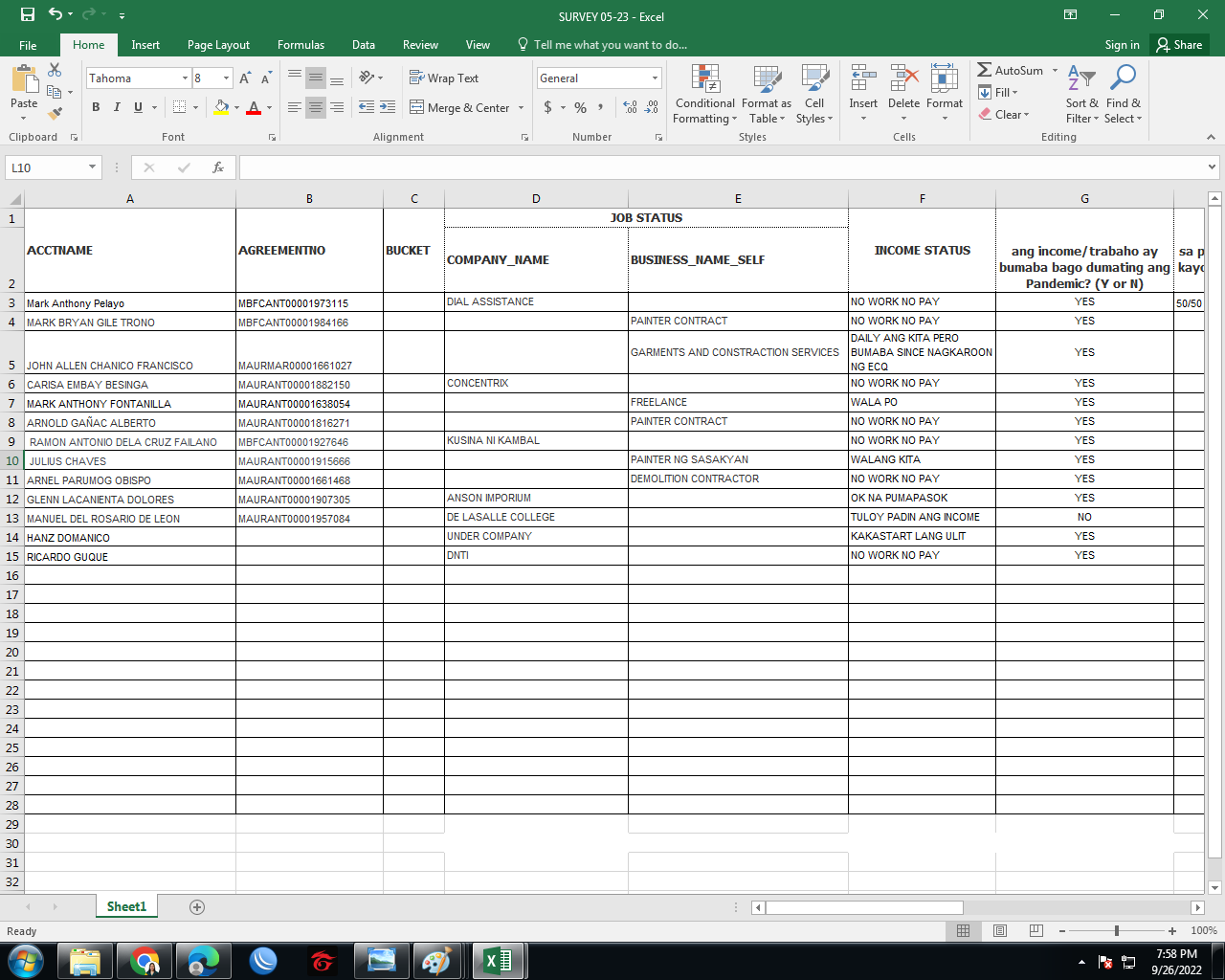Click the AutoSum button
Image resolution: width=1225 pixels, height=980 pixels.
pyautogui.click(x=1011, y=70)
